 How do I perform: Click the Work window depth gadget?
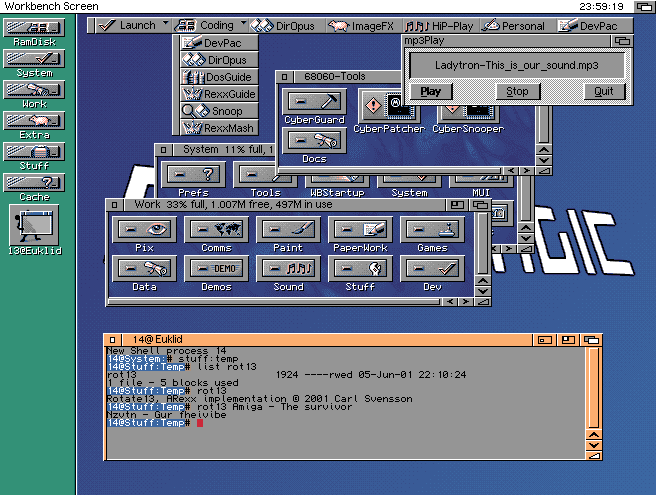(480, 205)
